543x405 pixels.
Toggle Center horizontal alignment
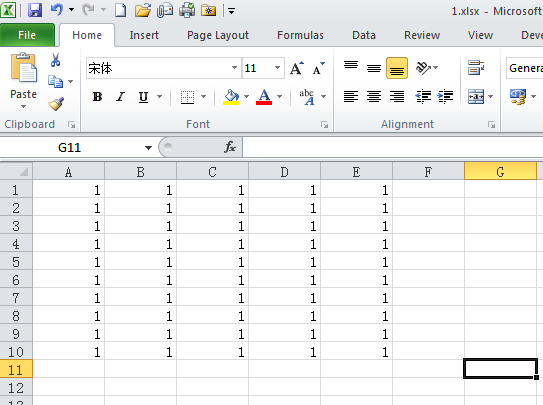coord(374,97)
